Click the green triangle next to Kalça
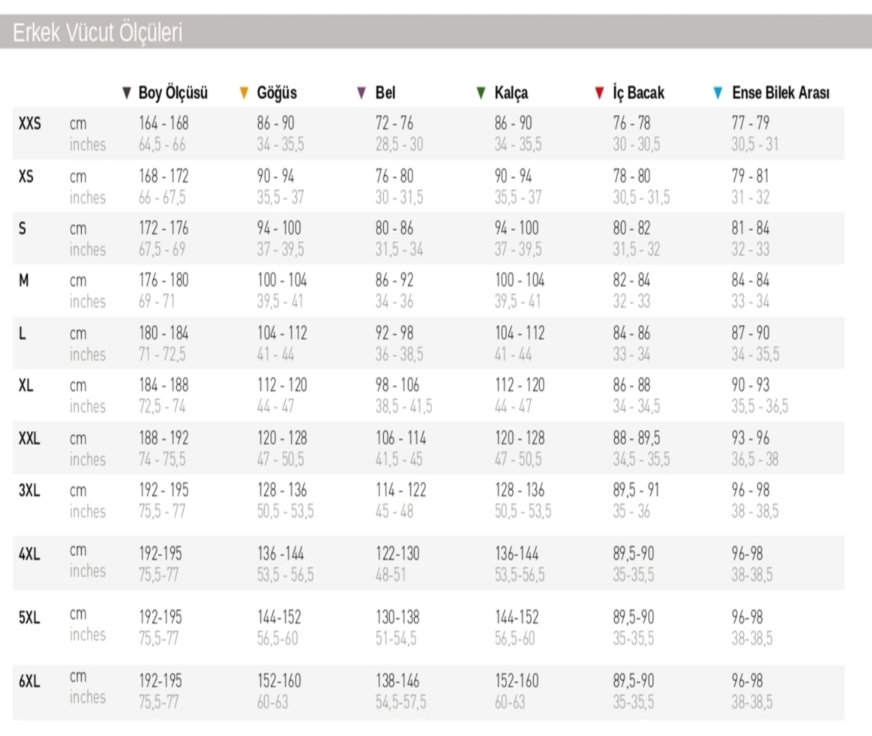Screen dimensions: 872x736 pyautogui.click(x=481, y=93)
